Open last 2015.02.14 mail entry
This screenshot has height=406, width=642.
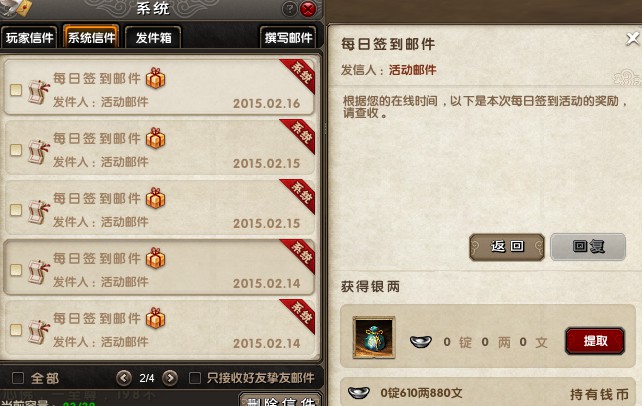pos(159,328)
